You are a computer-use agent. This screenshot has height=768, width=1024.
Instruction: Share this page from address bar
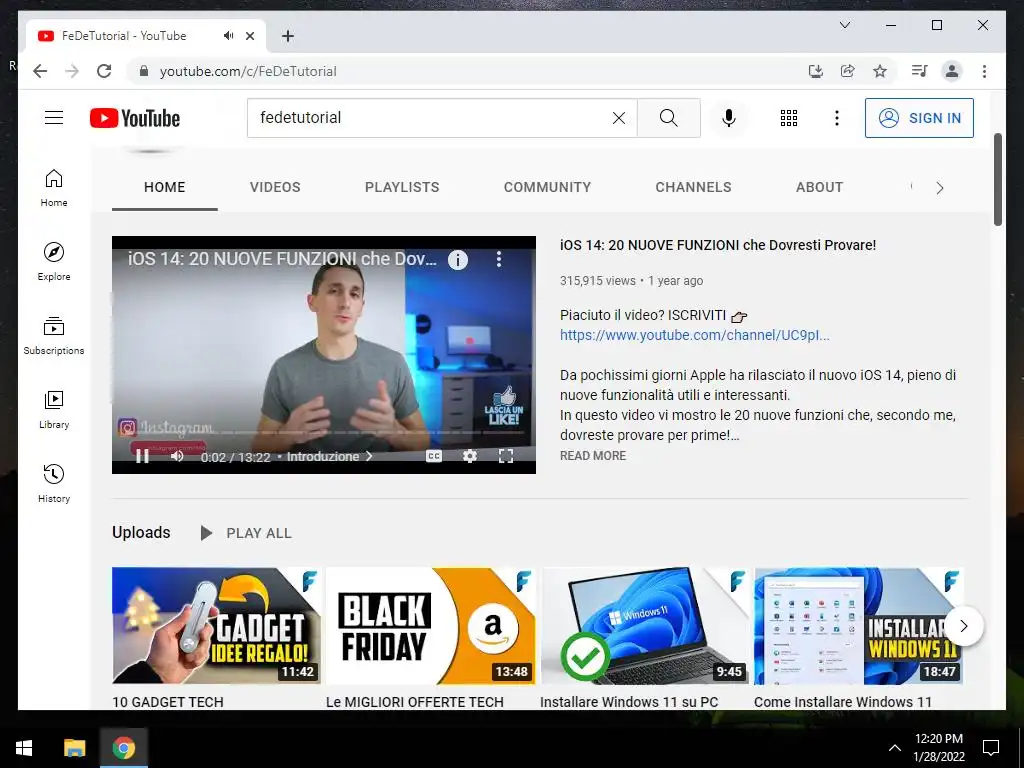point(848,71)
